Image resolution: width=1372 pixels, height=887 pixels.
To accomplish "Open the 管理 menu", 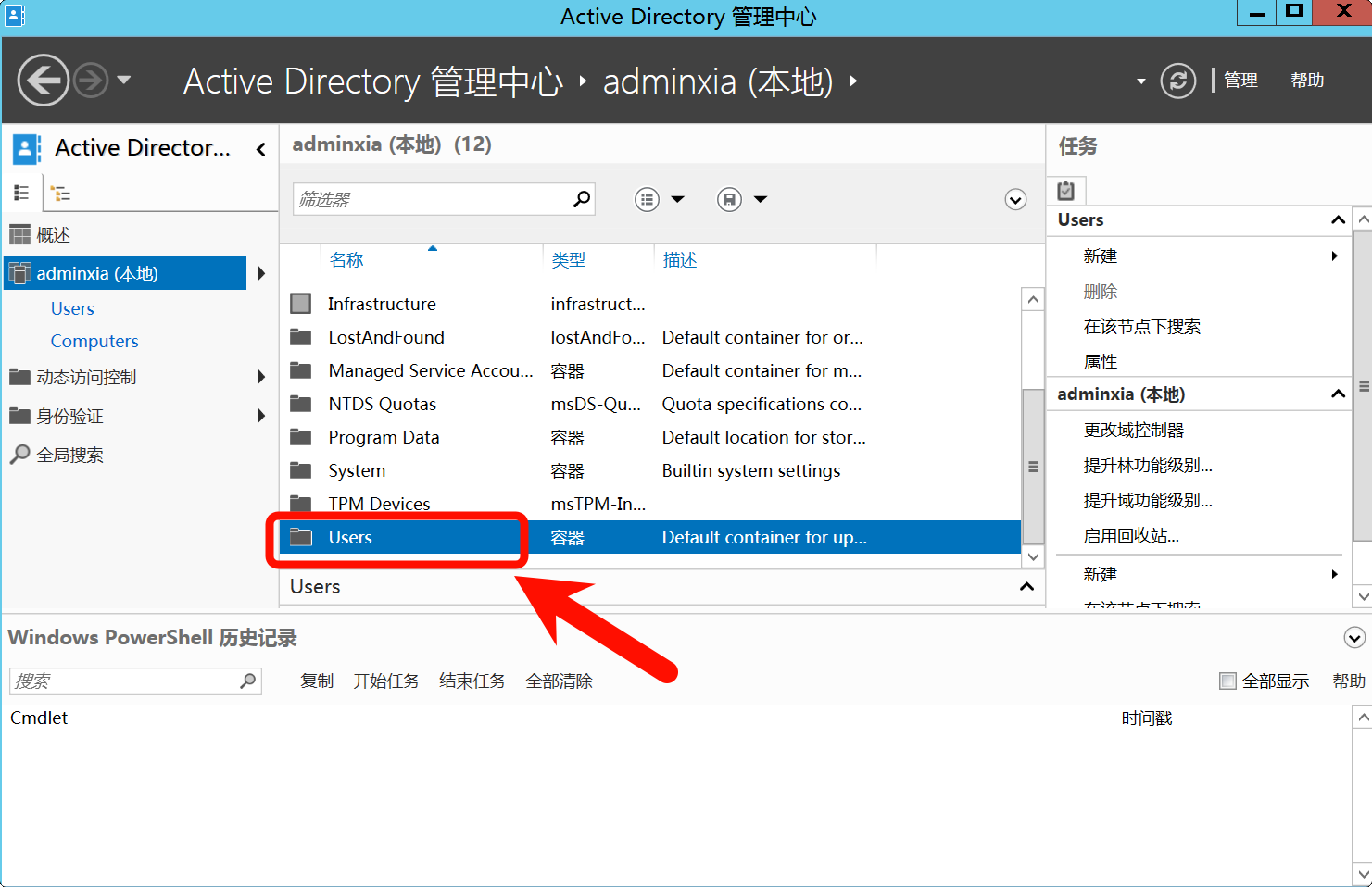I will tap(1240, 81).
